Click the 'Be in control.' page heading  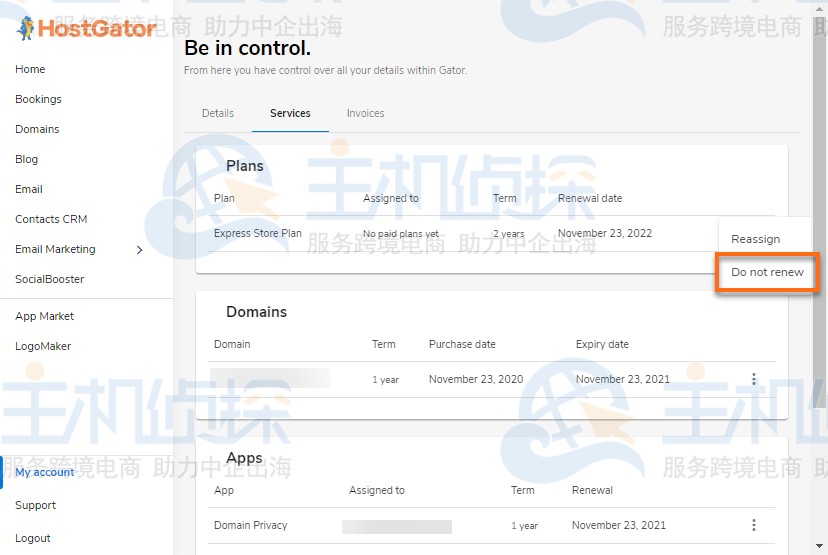coord(248,48)
